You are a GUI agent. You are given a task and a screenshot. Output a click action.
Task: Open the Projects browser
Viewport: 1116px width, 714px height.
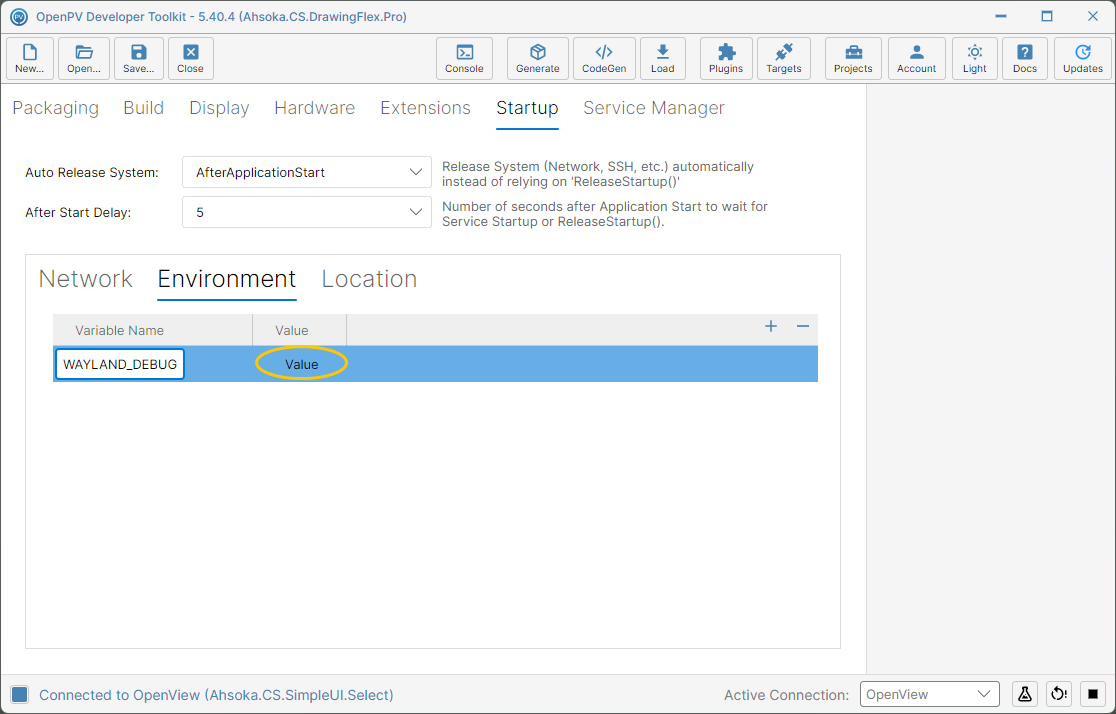pos(853,58)
